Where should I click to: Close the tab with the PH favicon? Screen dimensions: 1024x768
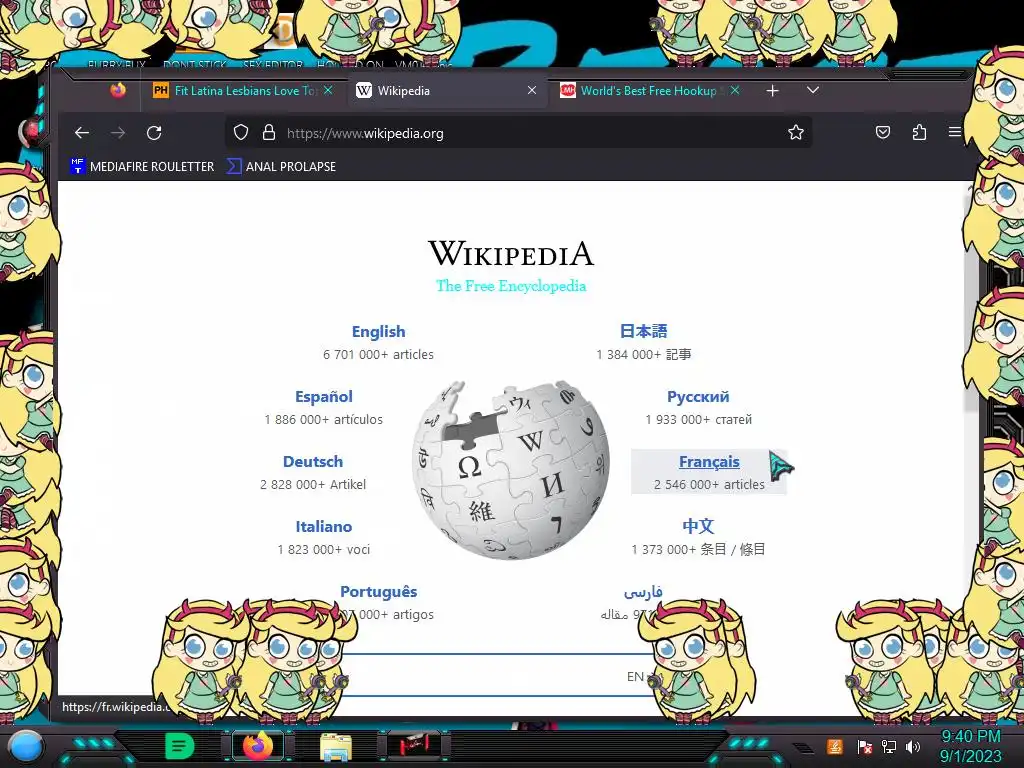coord(328,90)
